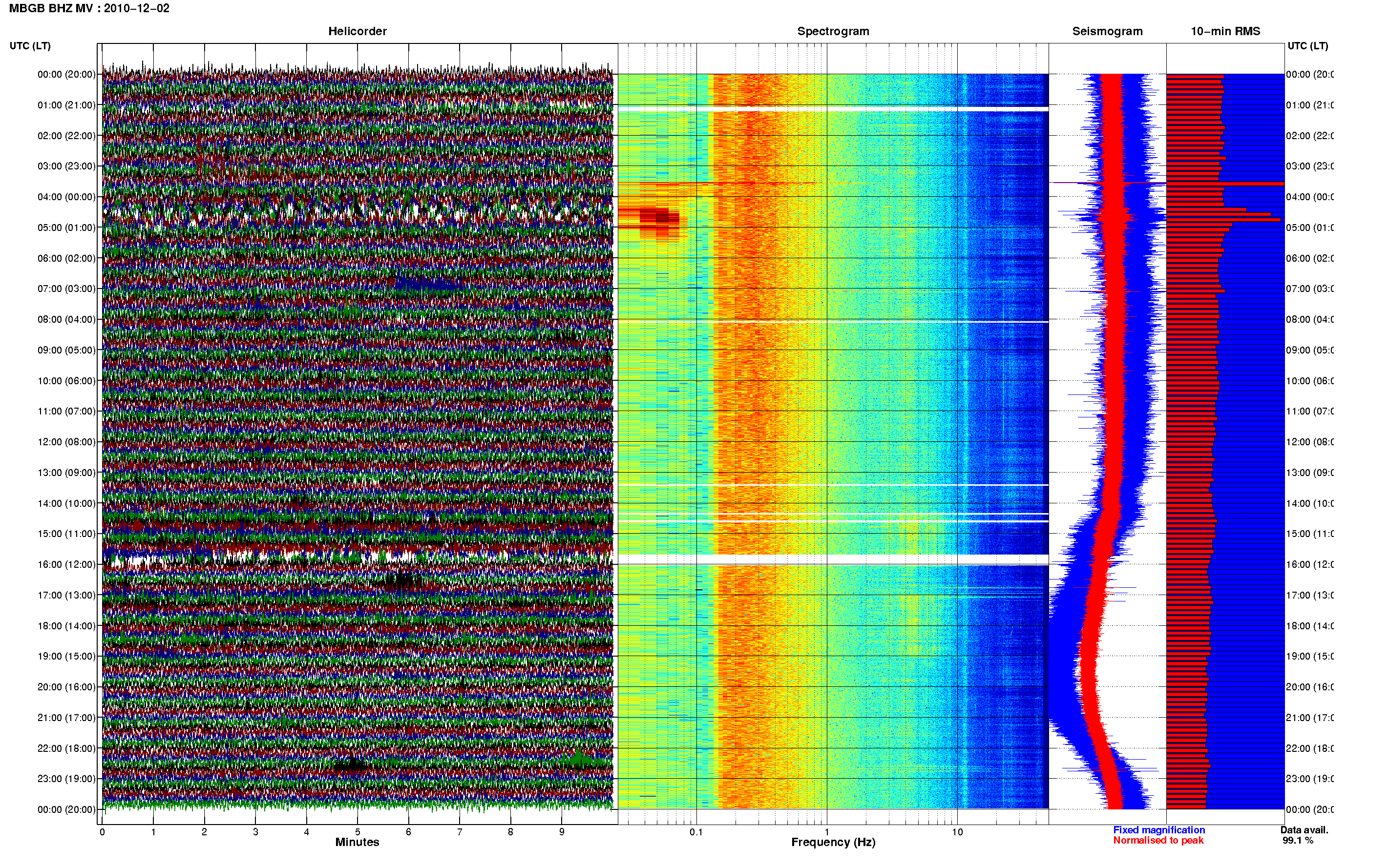The height and width of the screenshot is (868, 1389).
Task: Click the 'Spectrogram' panel heading
Action: point(833,32)
